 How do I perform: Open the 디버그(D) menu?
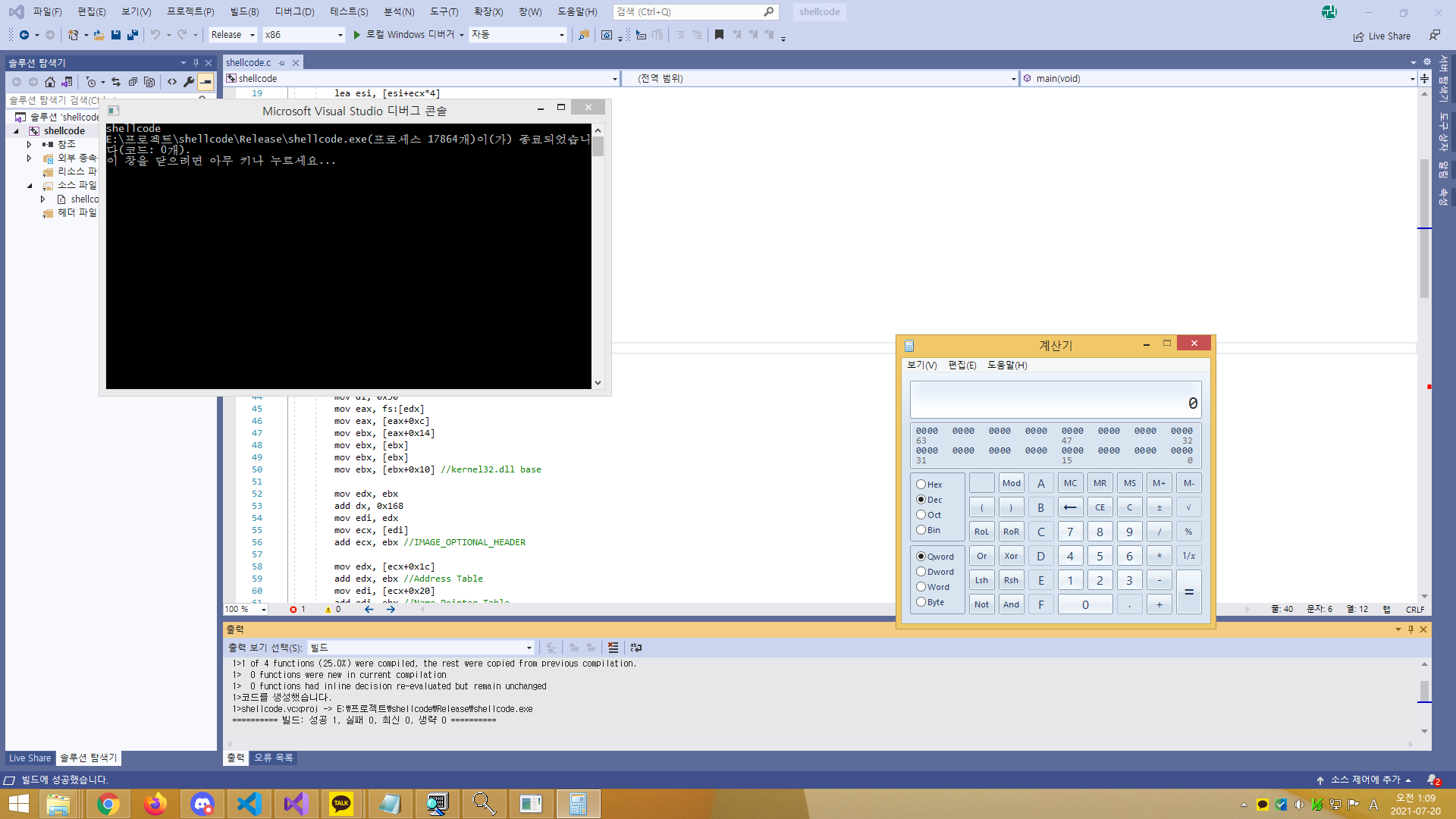[294, 11]
